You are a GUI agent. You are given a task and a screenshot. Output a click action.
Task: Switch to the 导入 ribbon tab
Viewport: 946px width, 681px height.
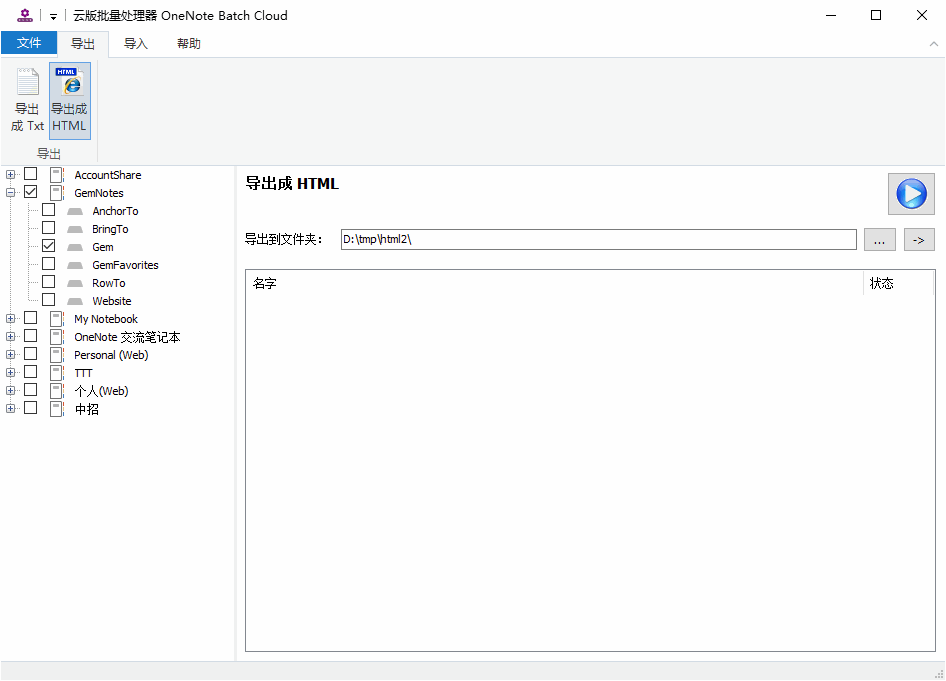(x=136, y=44)
